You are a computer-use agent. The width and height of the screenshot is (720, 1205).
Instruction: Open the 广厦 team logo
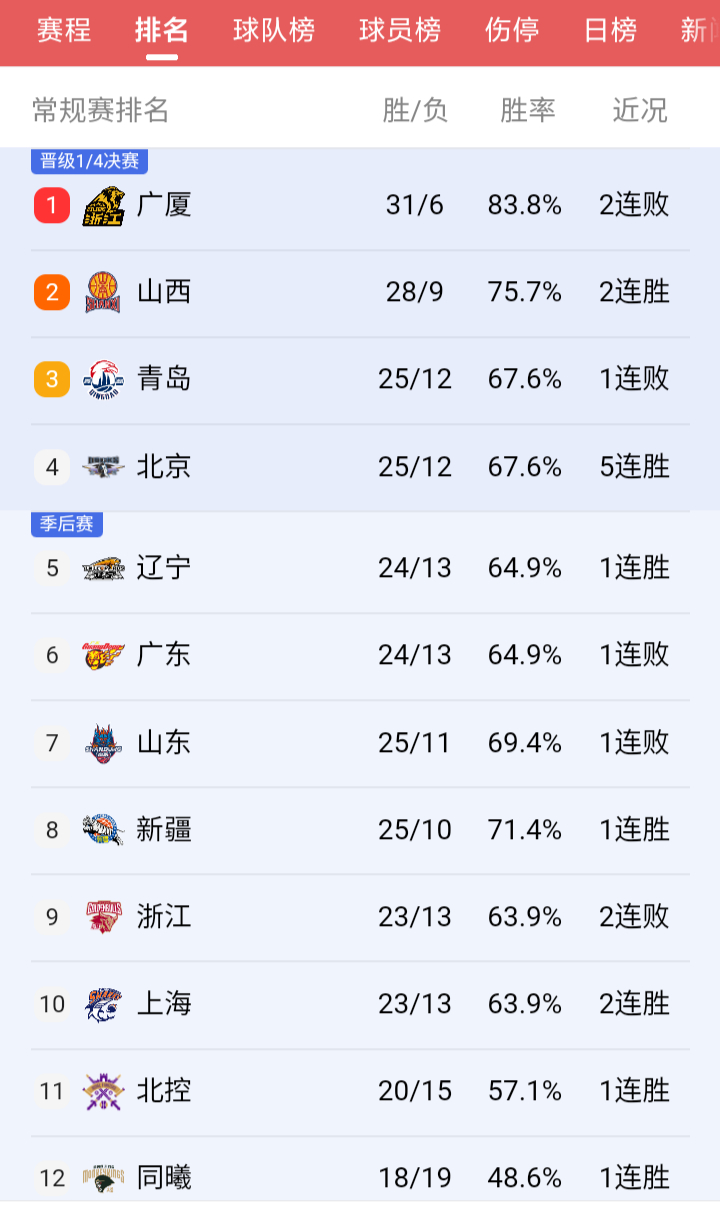point(104,206)
